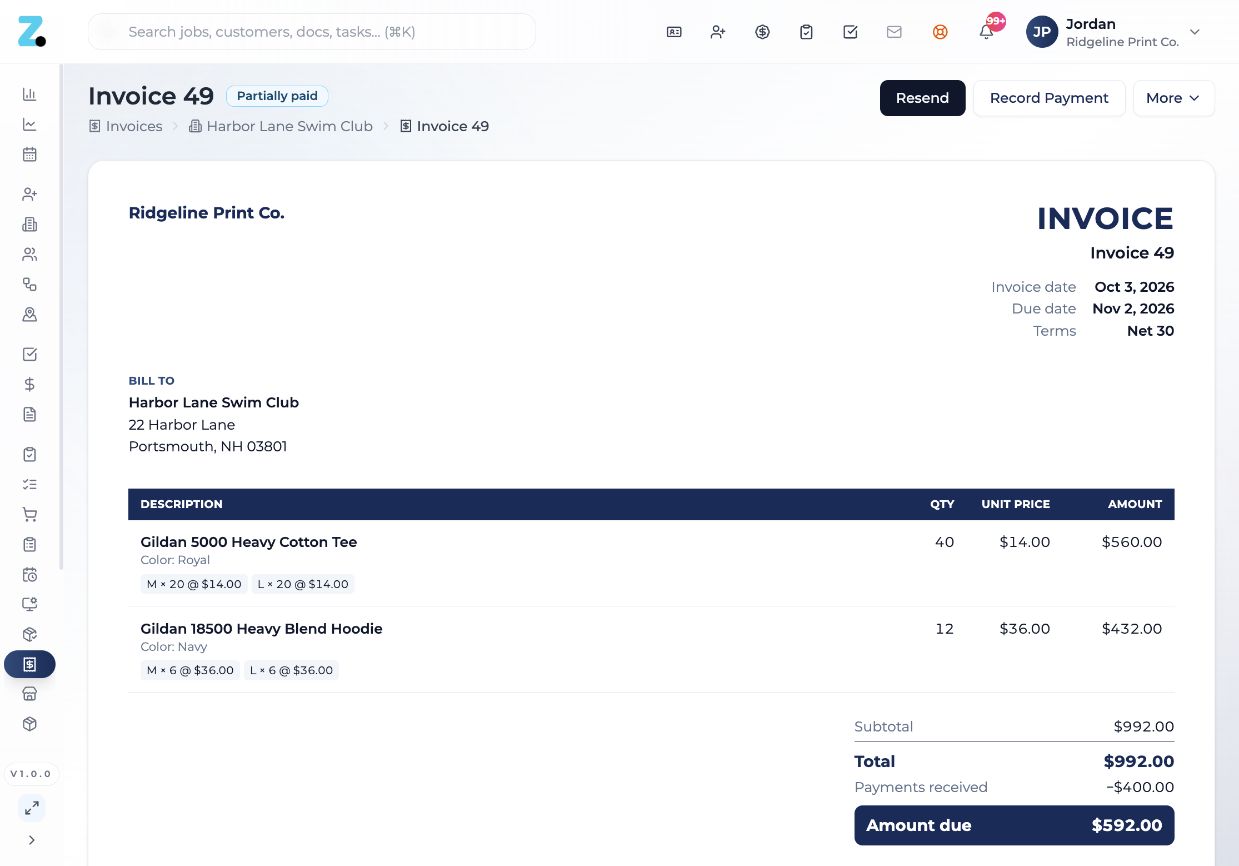1239x866 pixels.
Task: Open the workflow nodes icon in sidebar
Action: pos(30,284)
